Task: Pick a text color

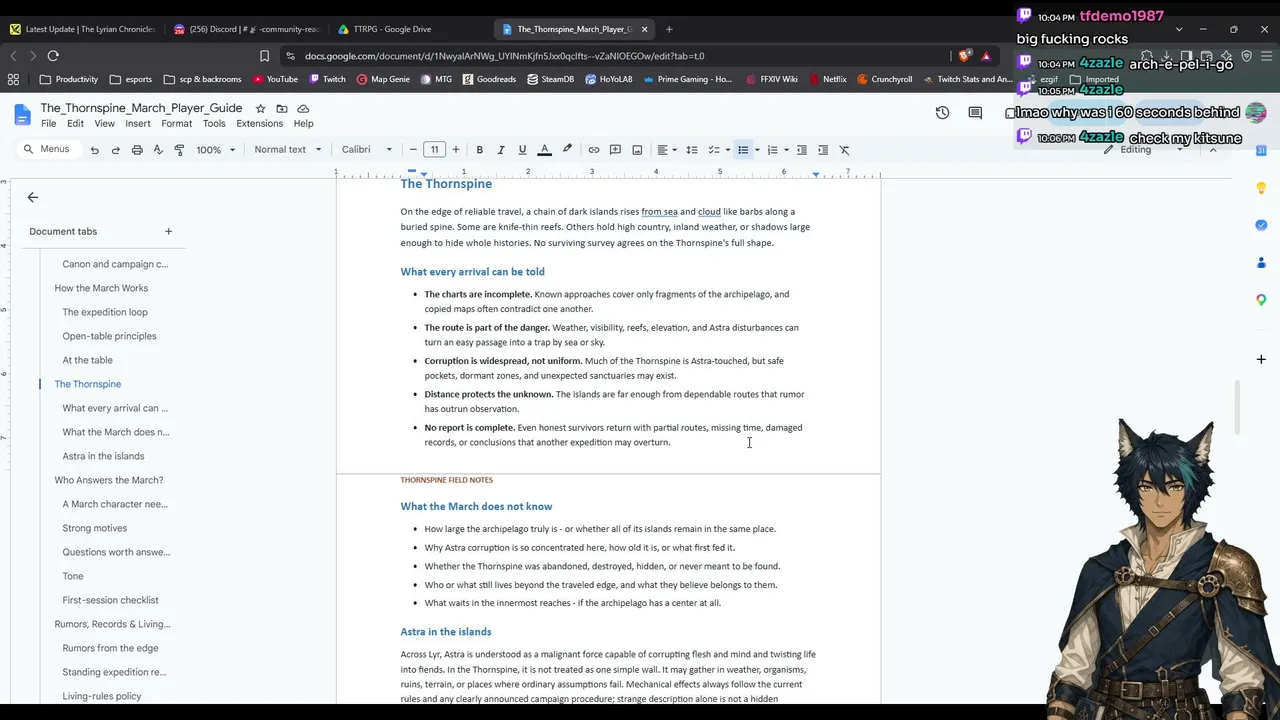Action: tap(544, 150)
